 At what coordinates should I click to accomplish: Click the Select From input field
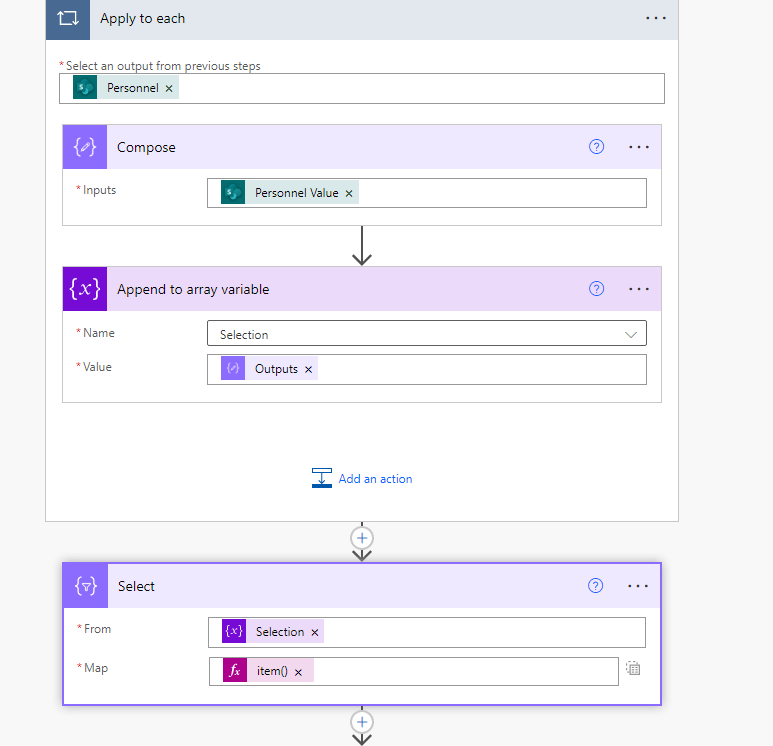(427, 632)
